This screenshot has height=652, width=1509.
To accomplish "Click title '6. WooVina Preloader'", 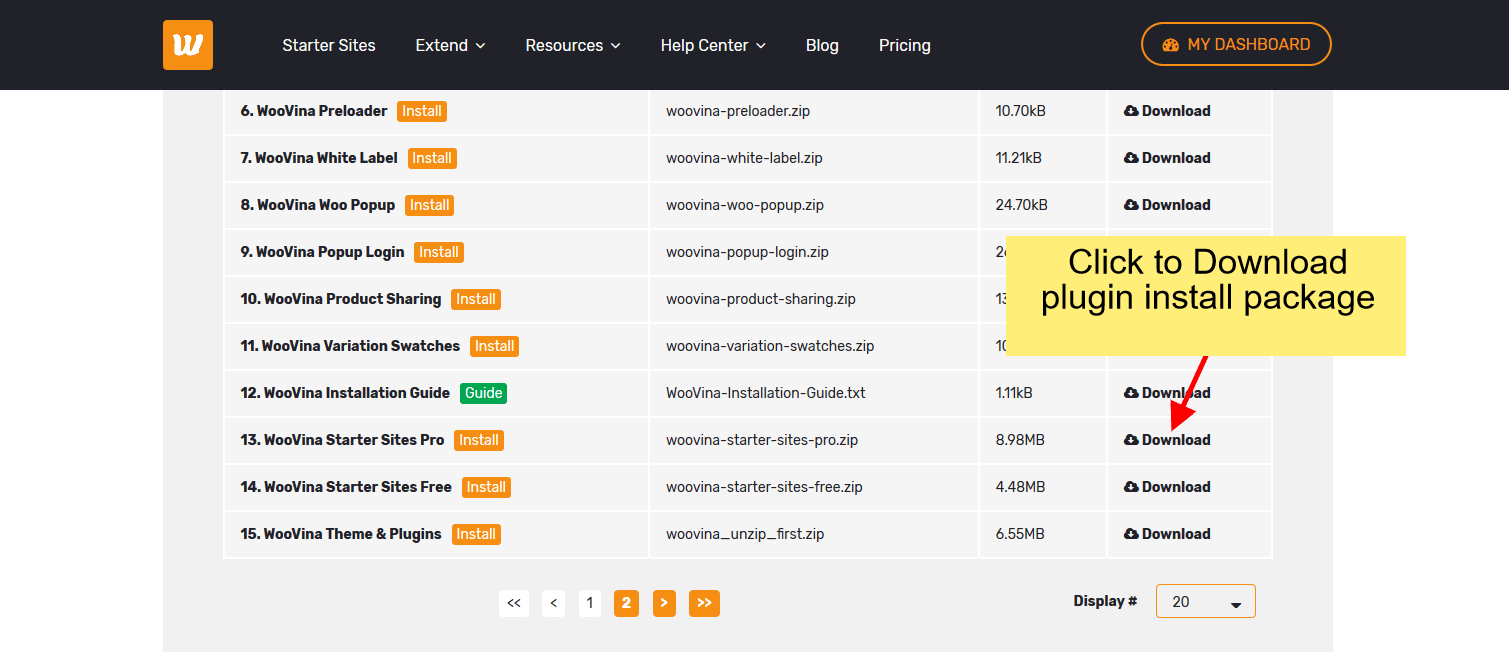I will [x=314, y=111].
